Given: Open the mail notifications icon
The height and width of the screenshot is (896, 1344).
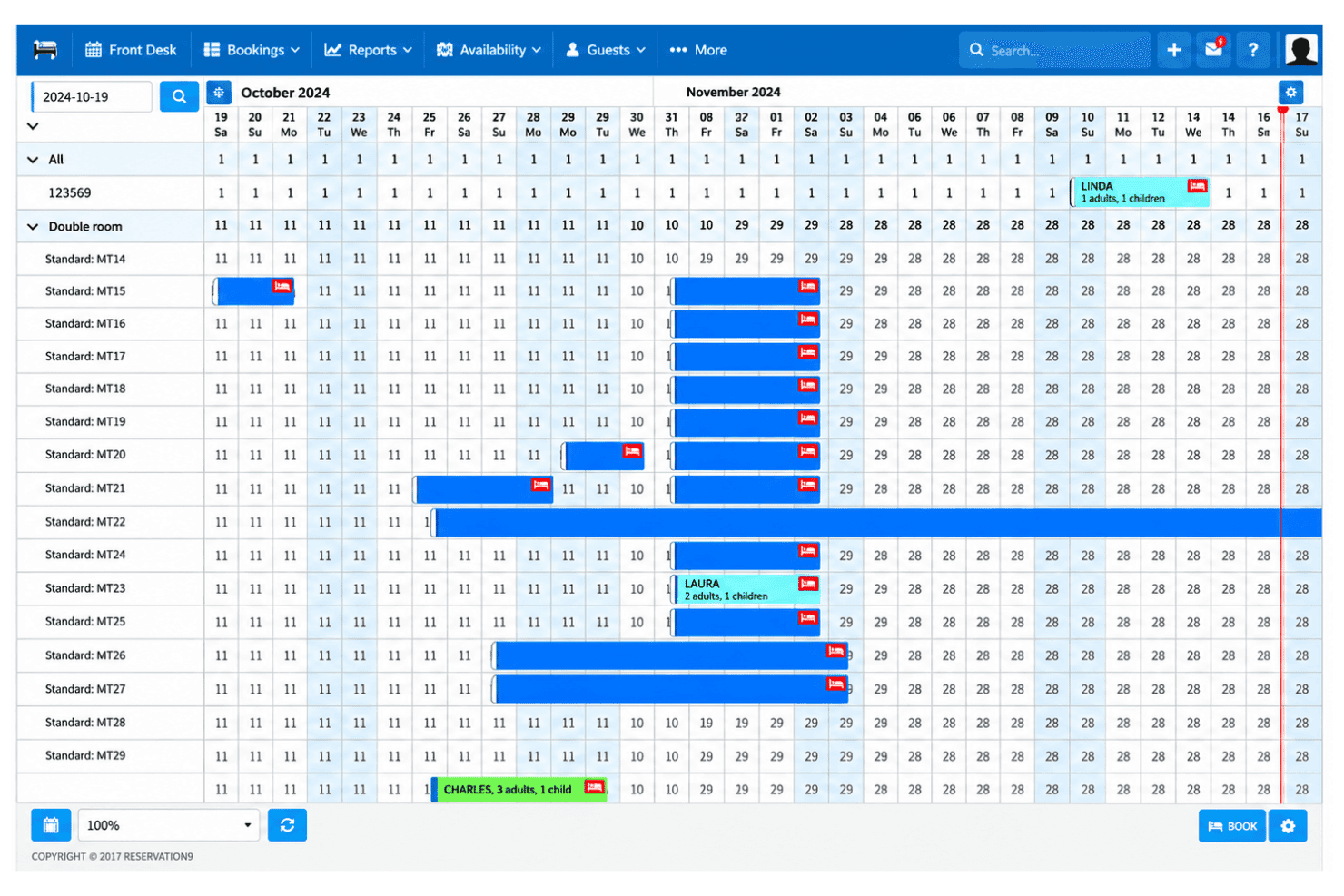Looking at the screenshot, I should click(1214, 49).
